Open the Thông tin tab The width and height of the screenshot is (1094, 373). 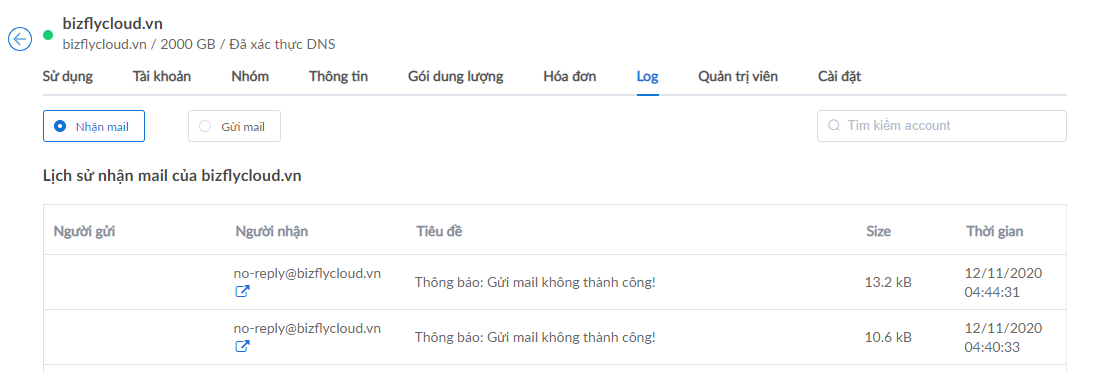[x=338, y=77]
